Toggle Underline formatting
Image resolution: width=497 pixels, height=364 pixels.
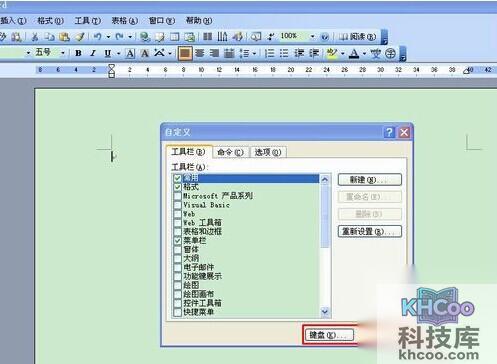[108, 53]
